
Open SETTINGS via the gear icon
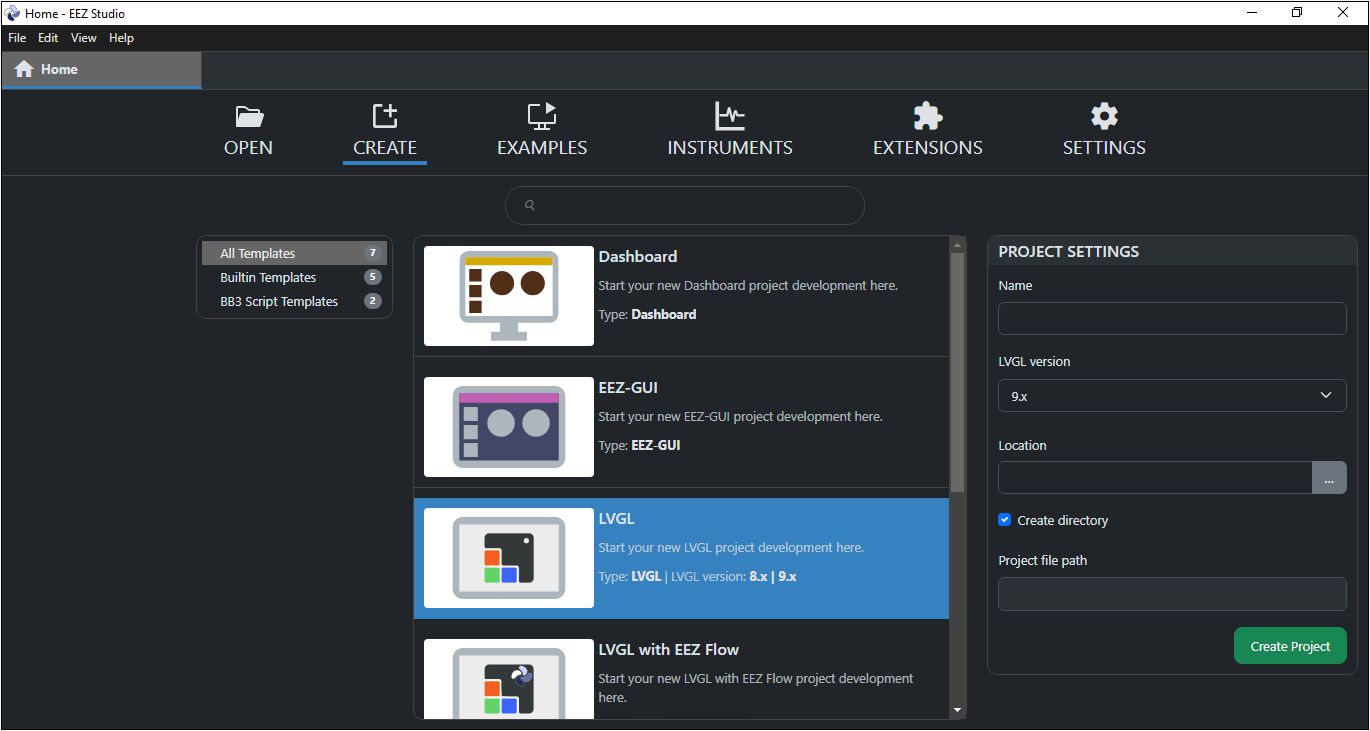(1104, 116)
